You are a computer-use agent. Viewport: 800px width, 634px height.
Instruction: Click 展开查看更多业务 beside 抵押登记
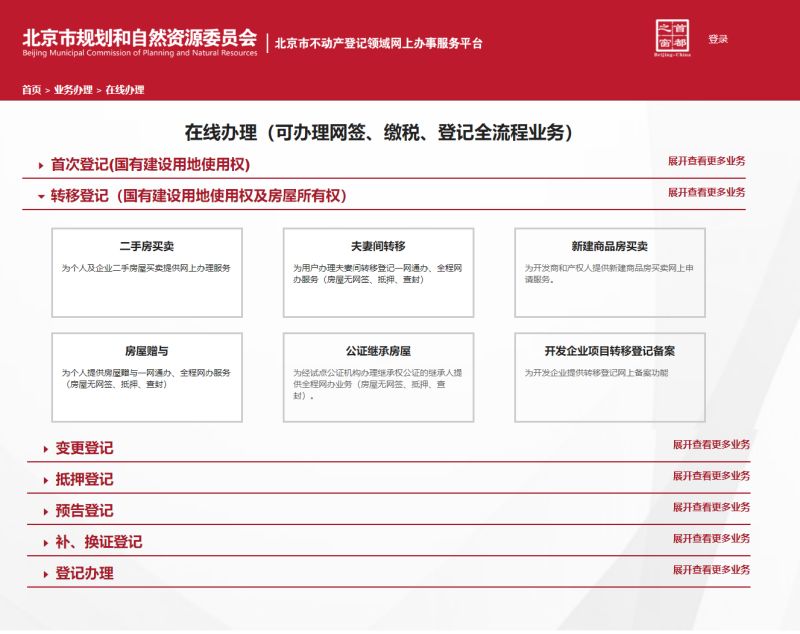pyautogui.click(x=711, y=476)
